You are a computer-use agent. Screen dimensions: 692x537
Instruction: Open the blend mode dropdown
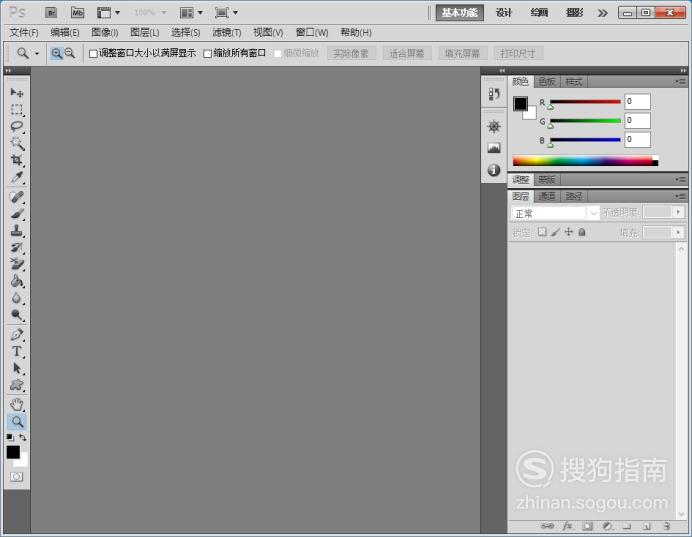[x=555, y=214]
